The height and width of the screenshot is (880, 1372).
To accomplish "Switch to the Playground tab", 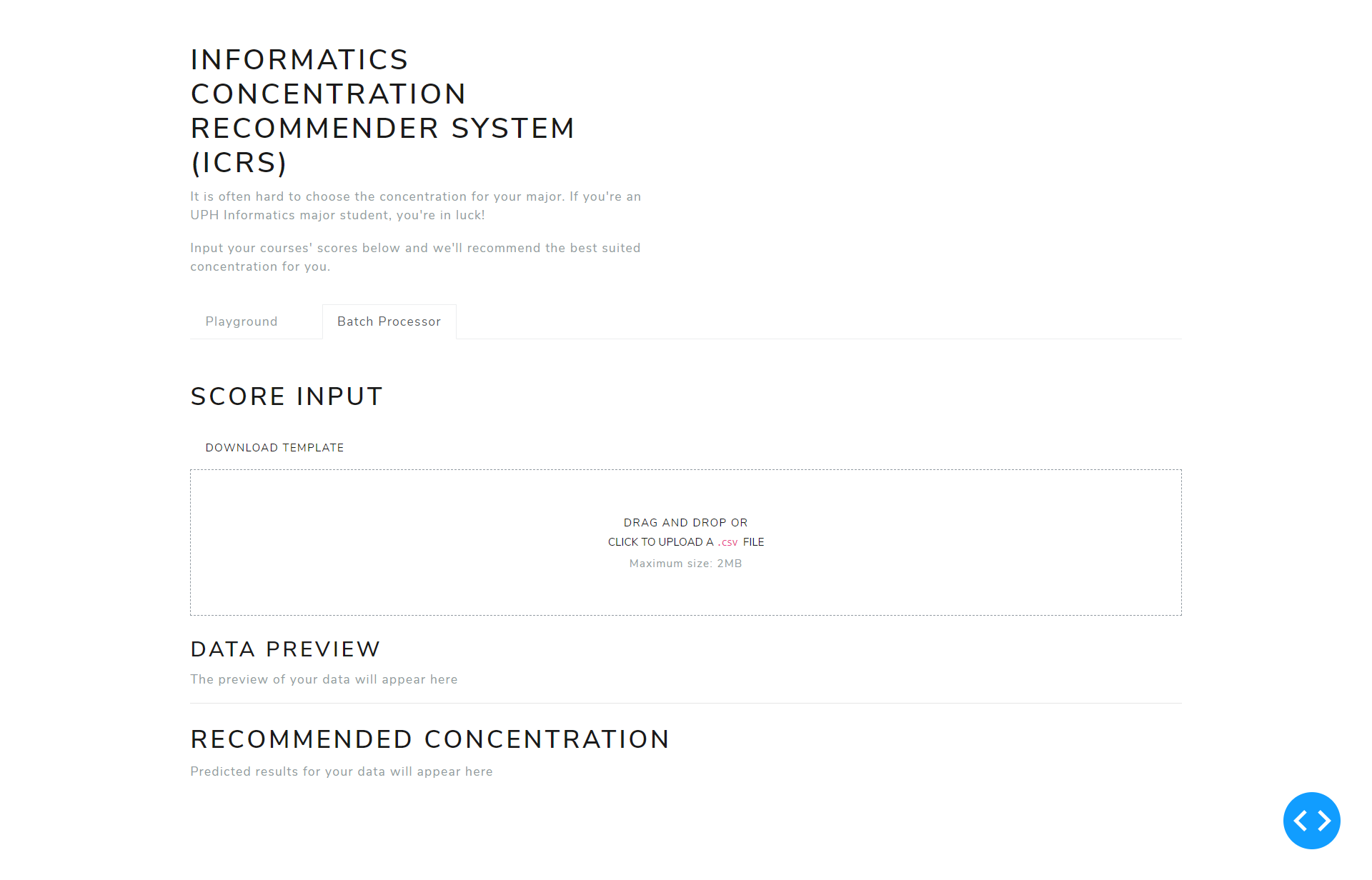I will click(242, 321).
